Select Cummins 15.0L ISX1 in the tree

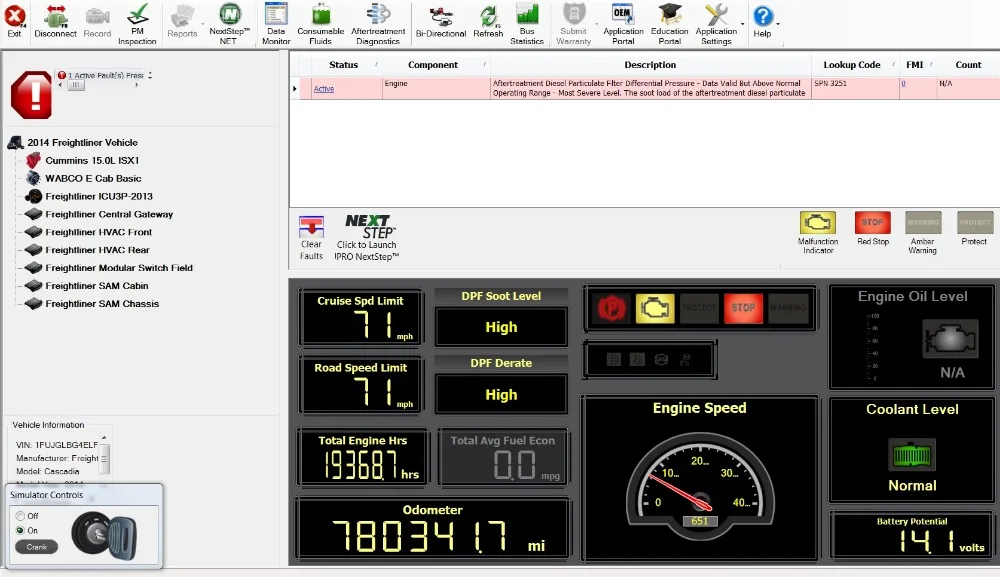point(92,160)
